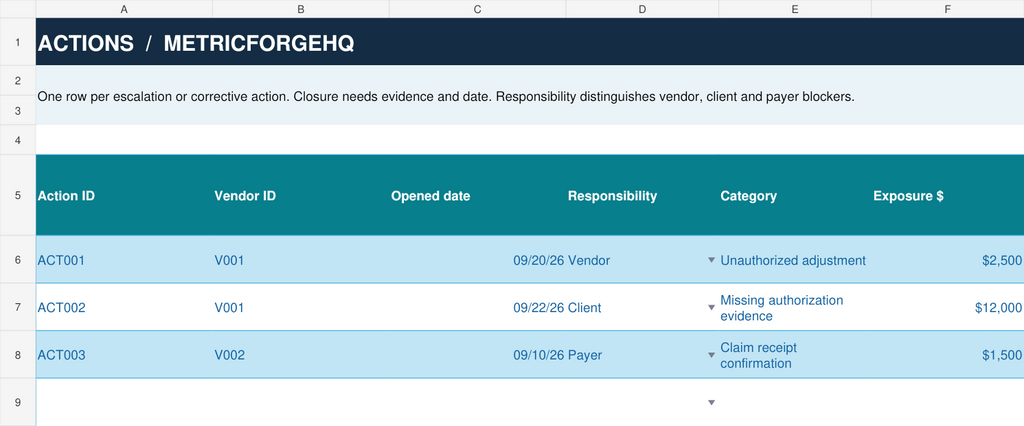The width and height of the screenshot is (1024, 426).
Task: Select column D header
Action: coord(642,9)
